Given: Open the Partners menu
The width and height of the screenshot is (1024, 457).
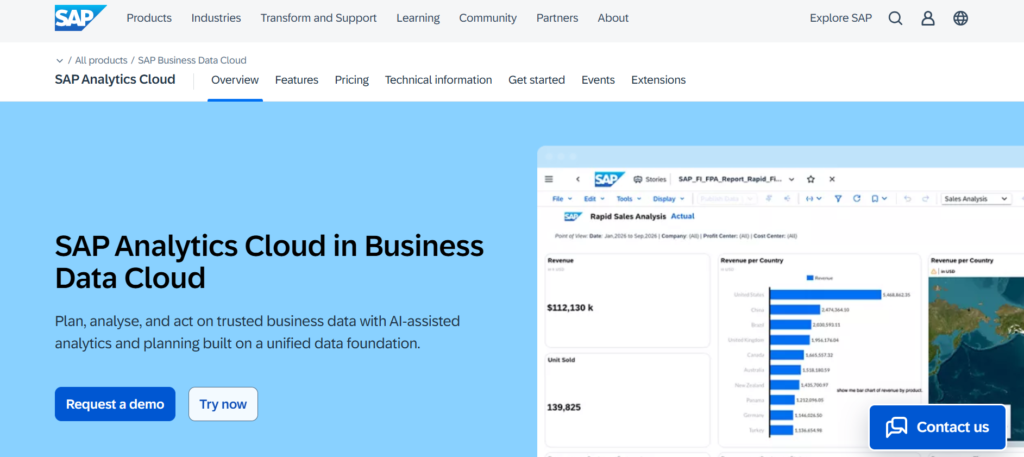Looking at the screenshot, I should pos(557,18).
